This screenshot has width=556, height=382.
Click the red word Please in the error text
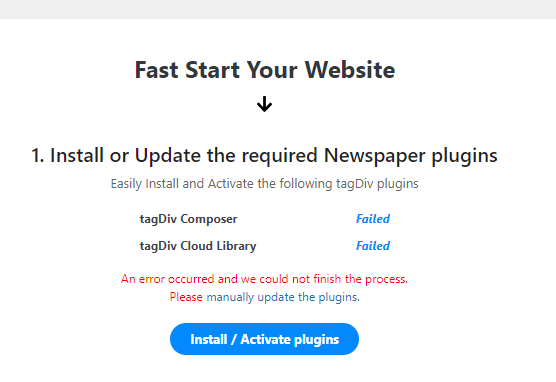(x=186, y=297)
